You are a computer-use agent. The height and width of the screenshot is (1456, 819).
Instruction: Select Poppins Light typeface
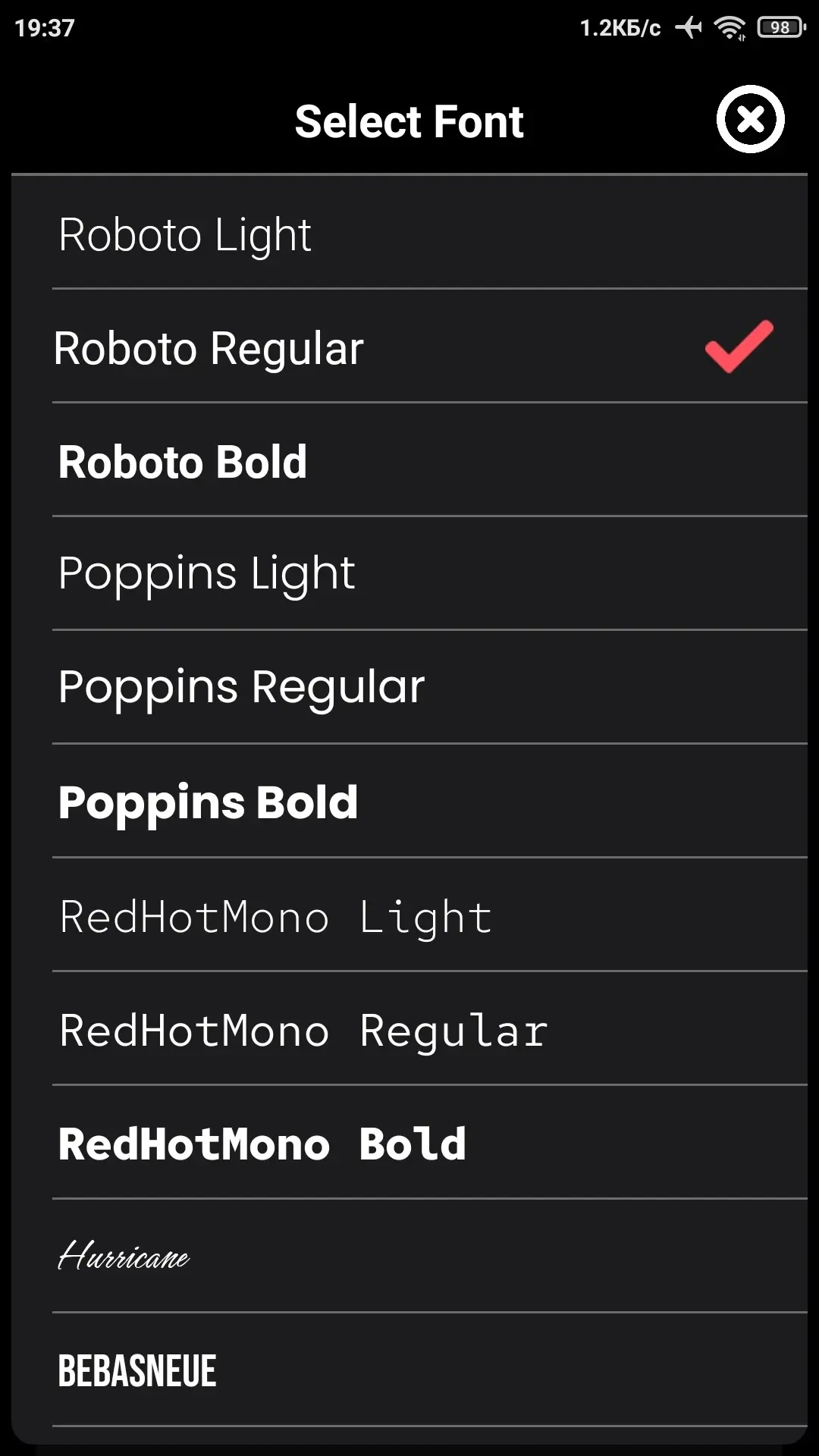(206, 574)
